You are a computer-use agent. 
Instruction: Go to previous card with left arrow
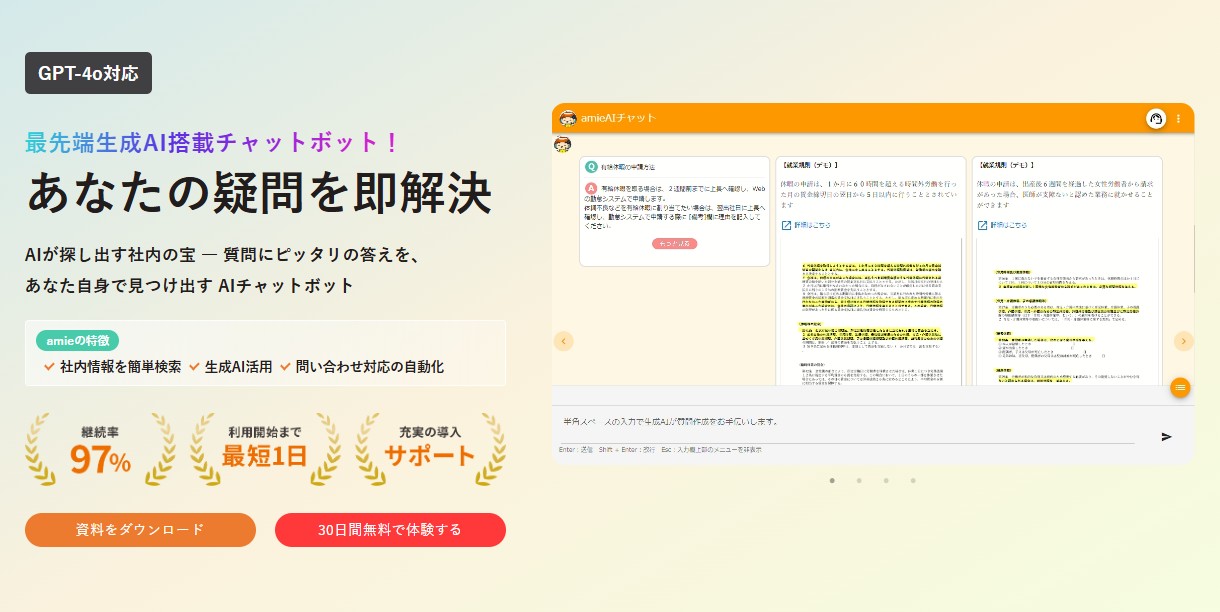[x=563, y=341]
